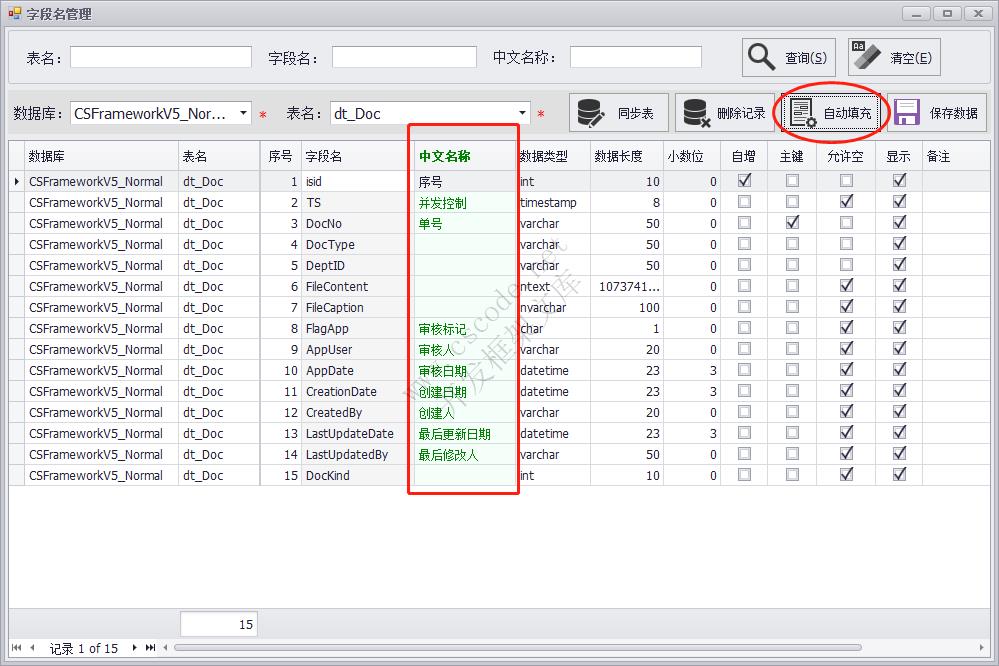This screenshot has width=999, height=666.
Task: Click the first-record navigator icon
Action: point(16,648)
